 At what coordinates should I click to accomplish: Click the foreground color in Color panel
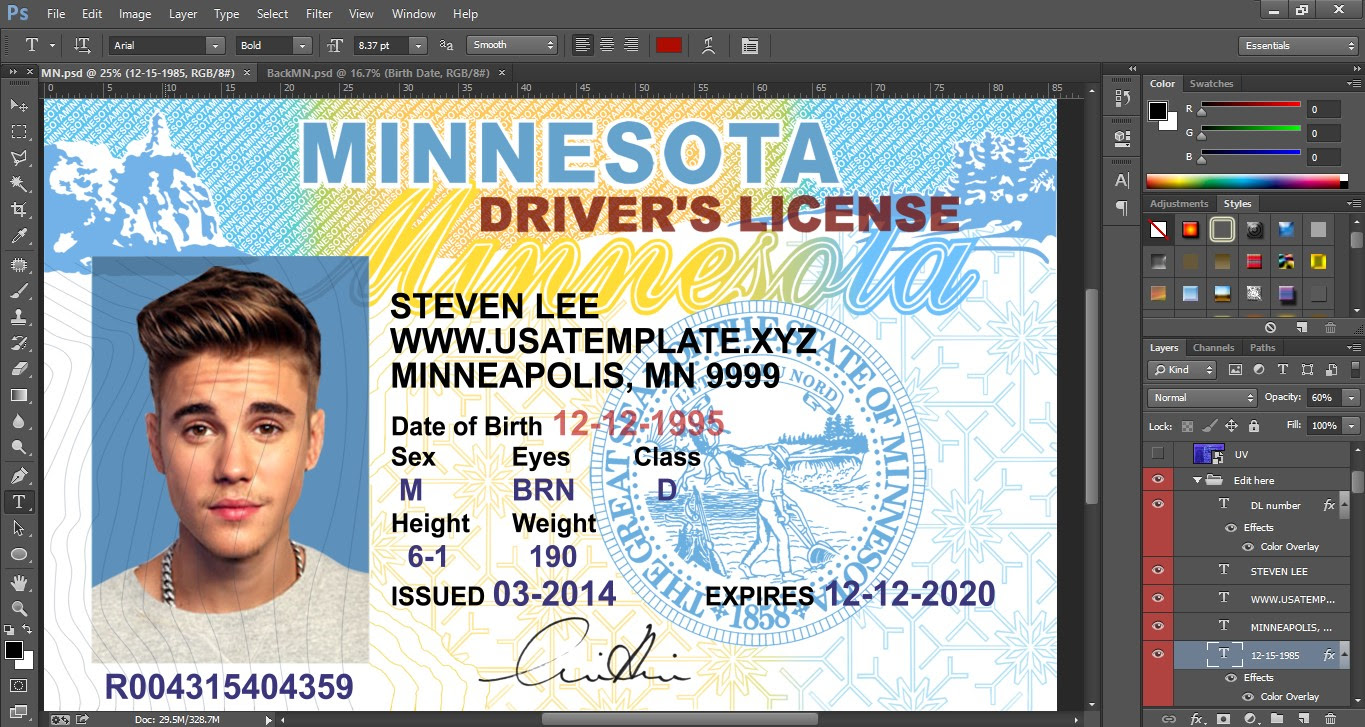click(1157, 110)
